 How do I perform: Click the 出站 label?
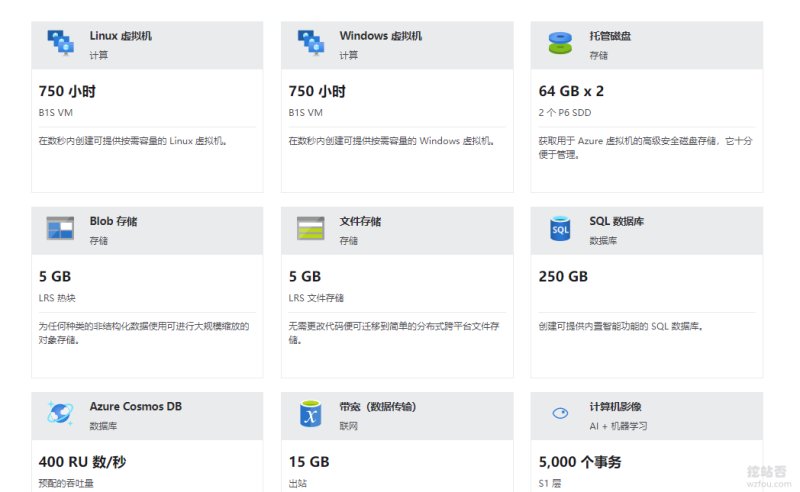pyautogui.click(x=297, y=483)
